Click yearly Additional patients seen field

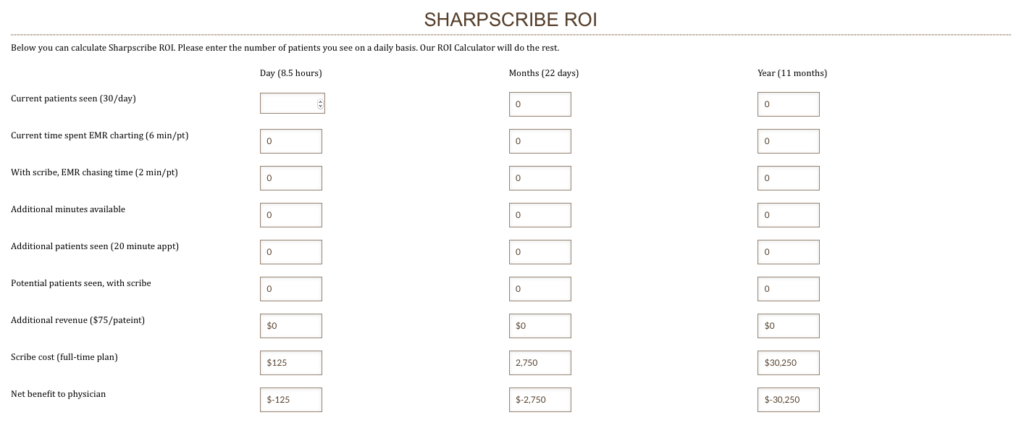point(789,252)
